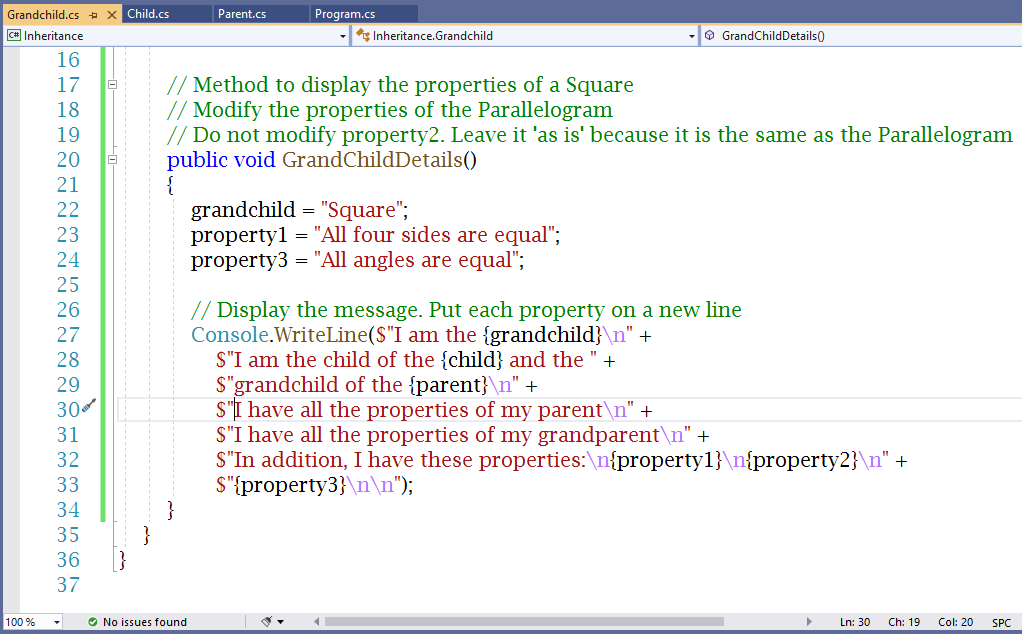Image resolution: width=1022 pixels, height=634 pixels.
Task: Click the code cleanup broom icon
Action: (266, 622)
